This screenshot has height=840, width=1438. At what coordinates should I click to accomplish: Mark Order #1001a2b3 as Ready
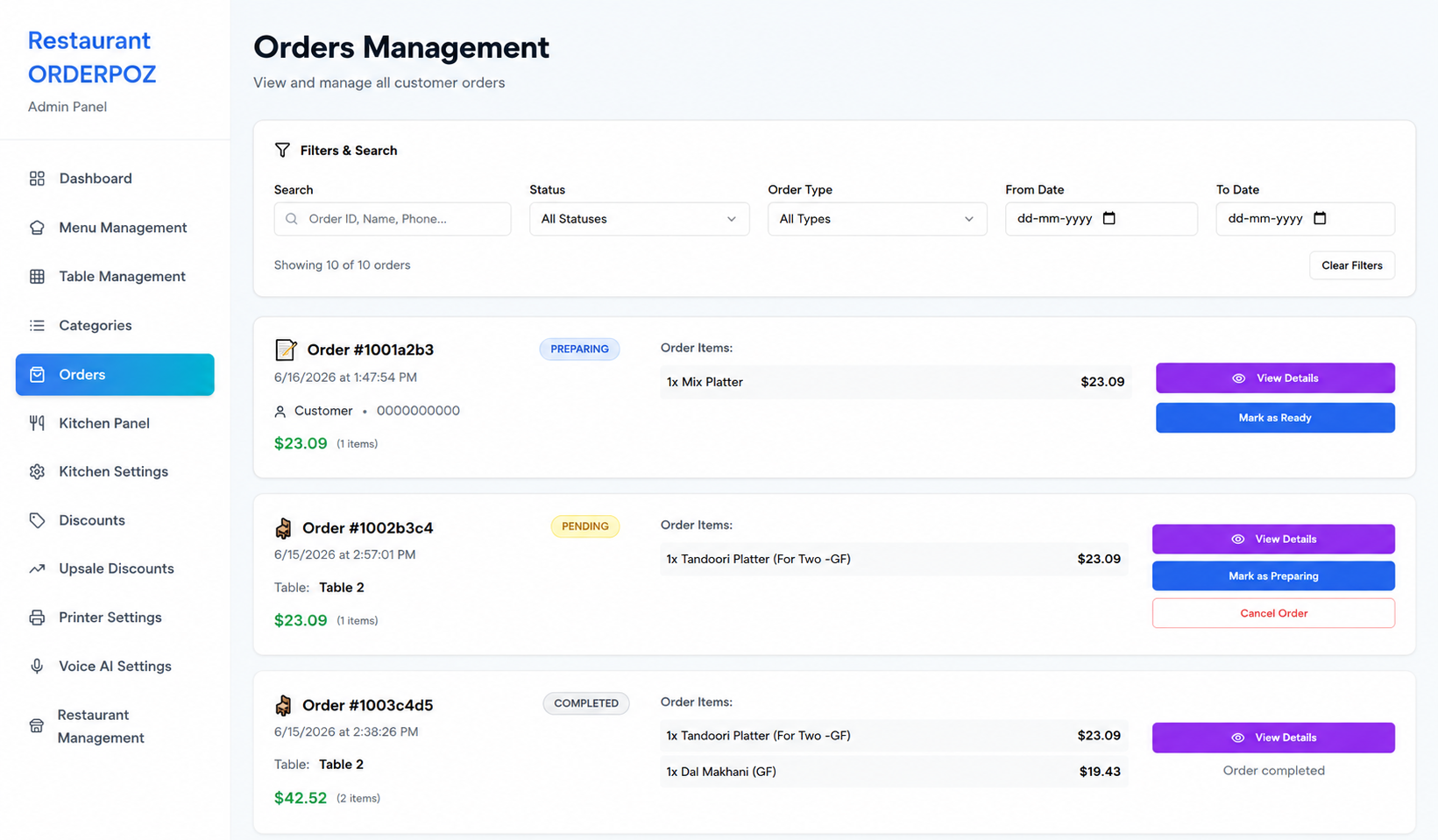point(1275,418)
